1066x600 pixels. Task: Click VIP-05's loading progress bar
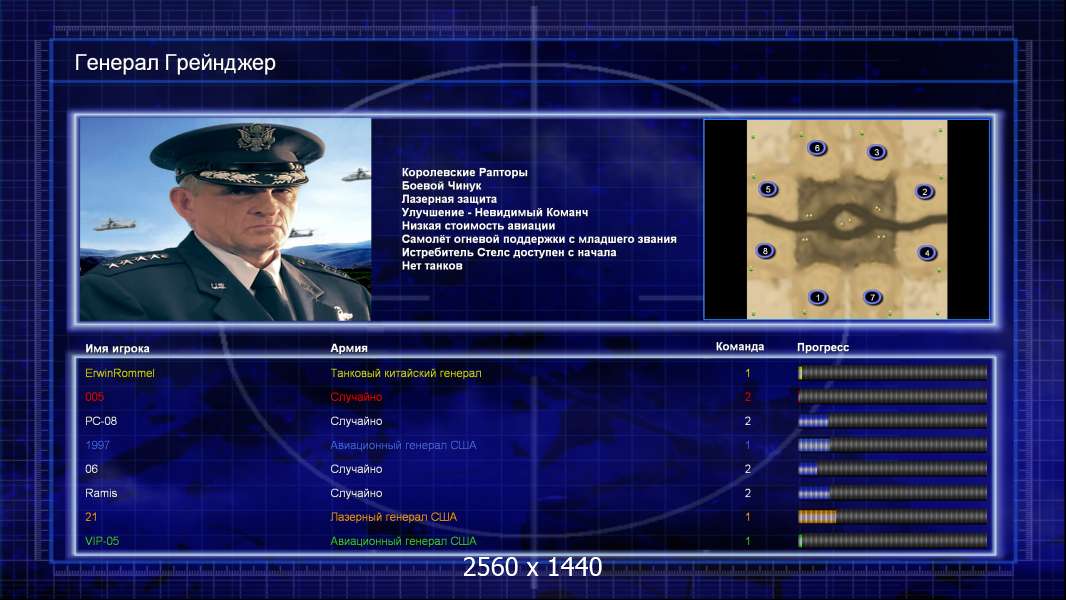[893, 541]
